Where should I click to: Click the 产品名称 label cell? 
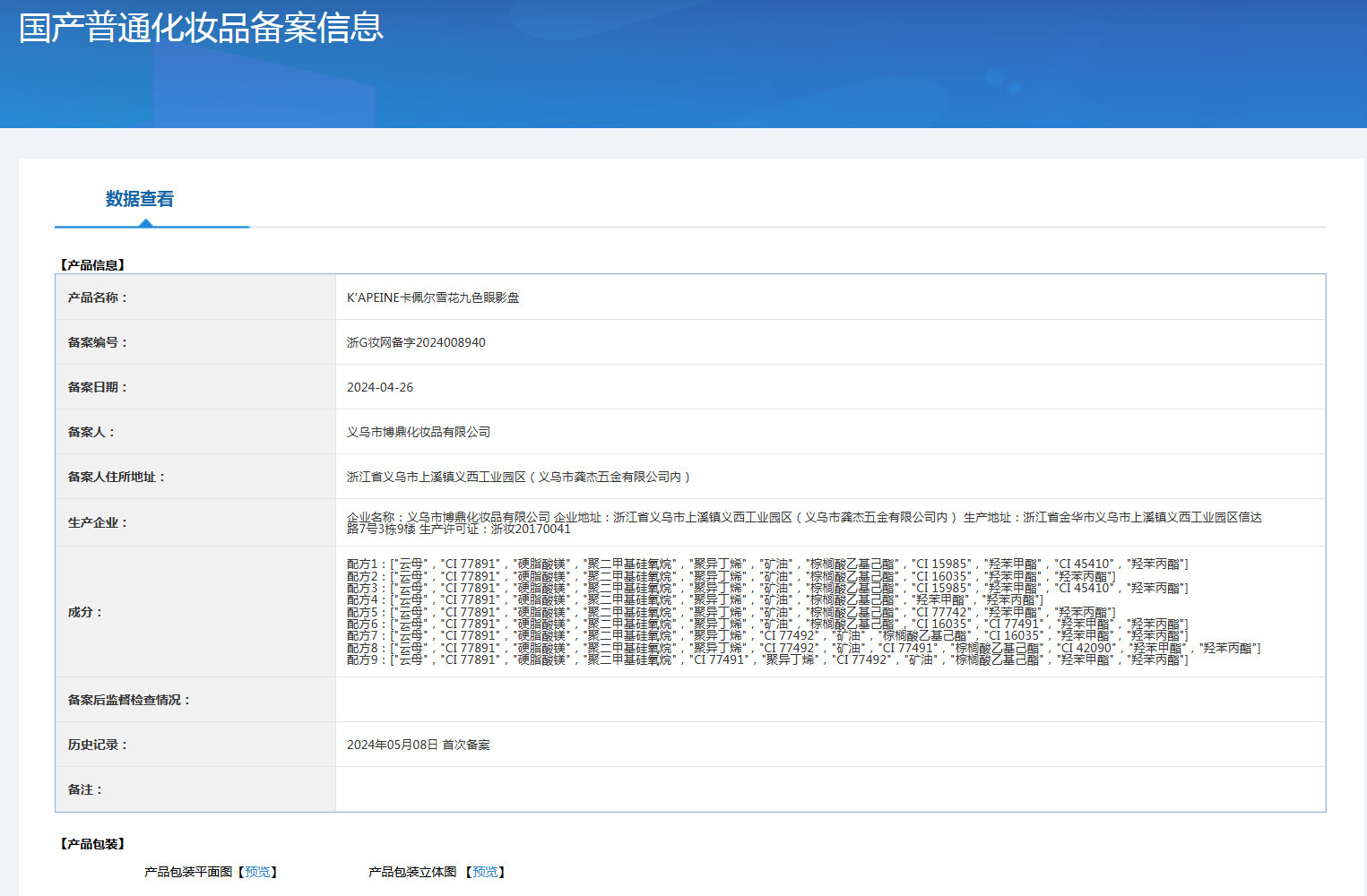click(x=195, y=297)
